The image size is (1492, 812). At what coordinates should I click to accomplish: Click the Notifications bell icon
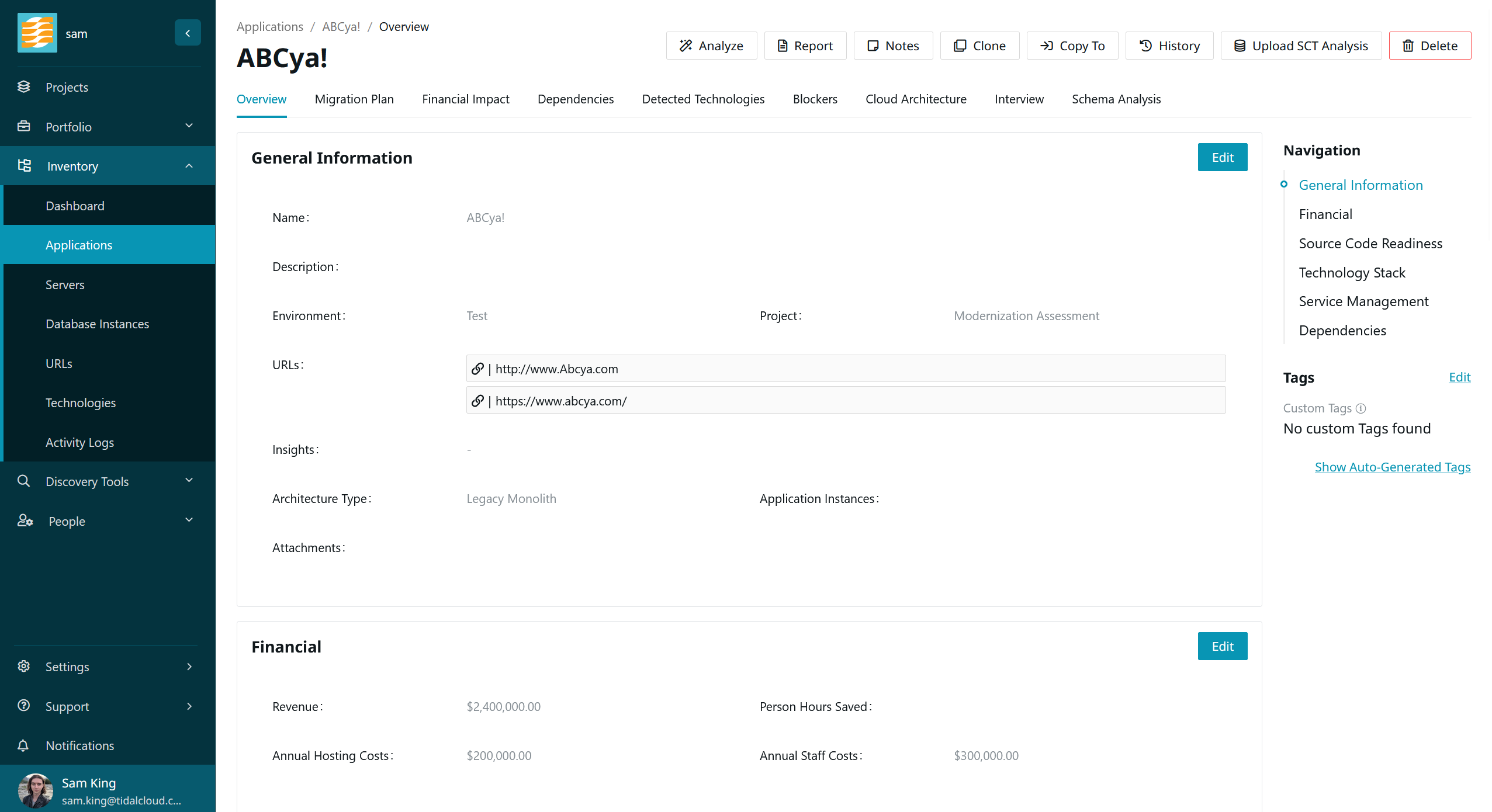(x=23, y=745)
